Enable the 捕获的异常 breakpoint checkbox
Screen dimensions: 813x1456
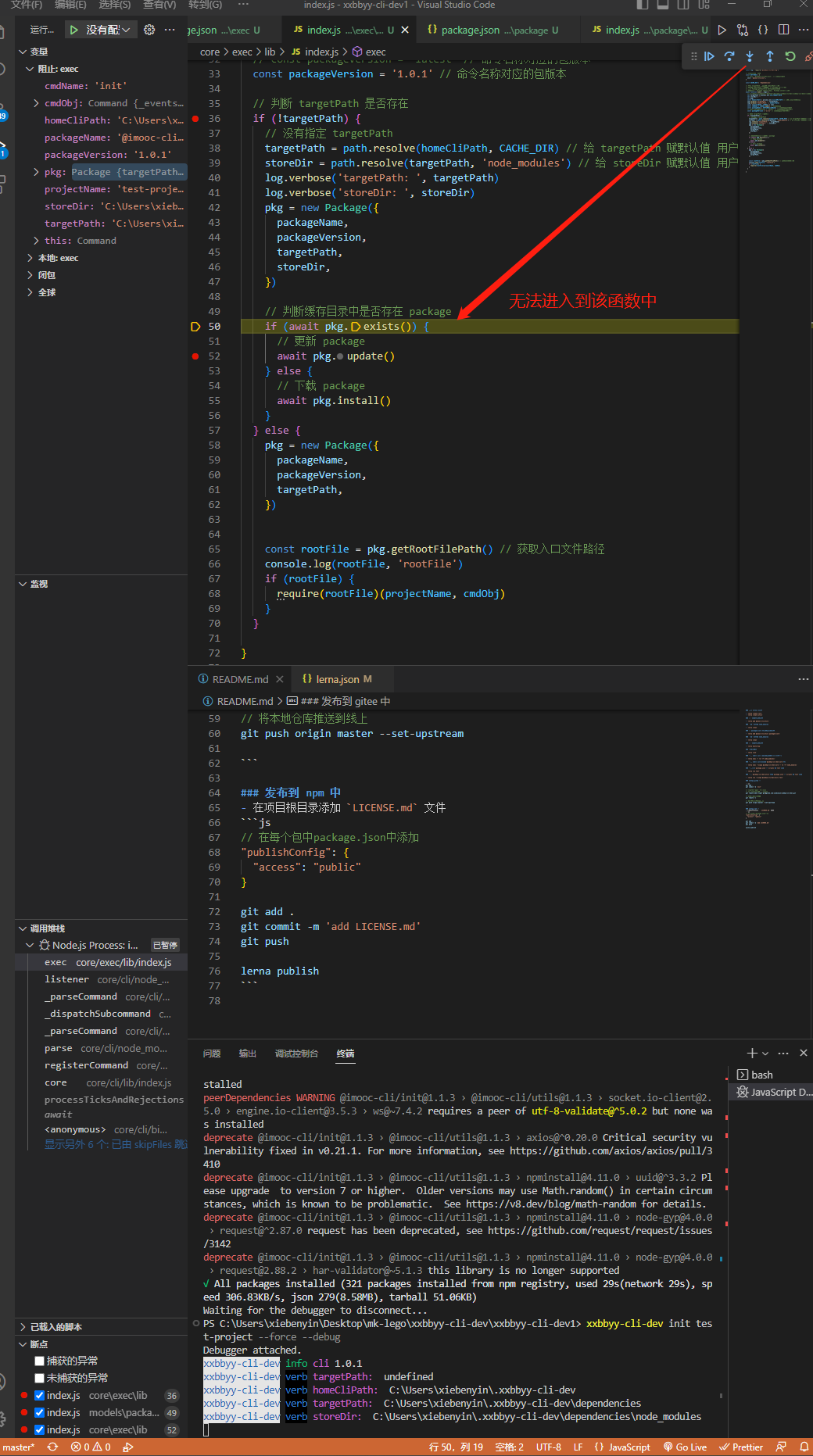[39, 1361]
